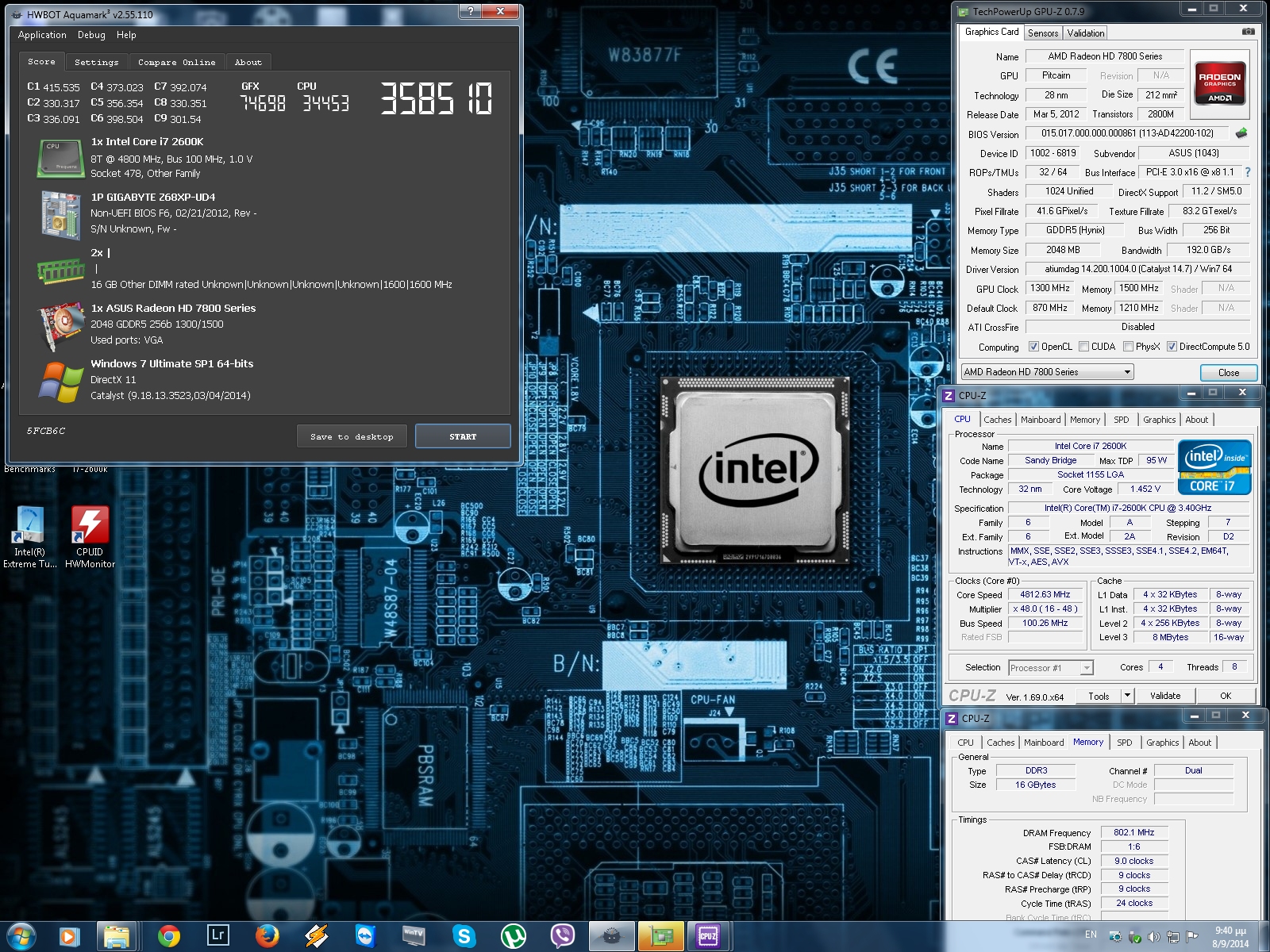Viewport: 1270px width, 952px height.
Task: Toggle the PhysX checkbox in GPU-Z
Action: coord(1128,347)
